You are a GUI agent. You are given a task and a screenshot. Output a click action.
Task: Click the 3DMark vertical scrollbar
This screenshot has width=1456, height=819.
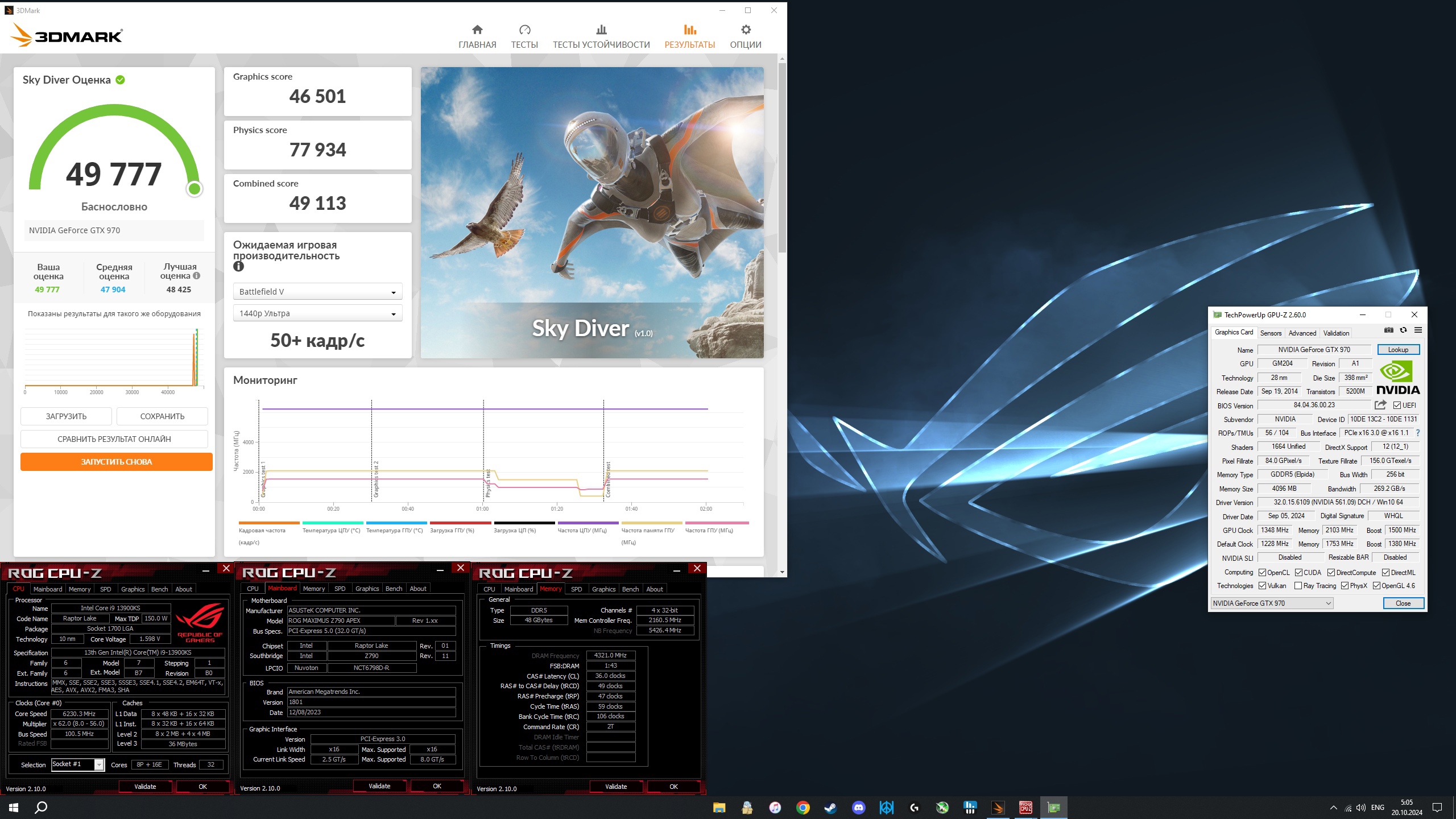783,158
